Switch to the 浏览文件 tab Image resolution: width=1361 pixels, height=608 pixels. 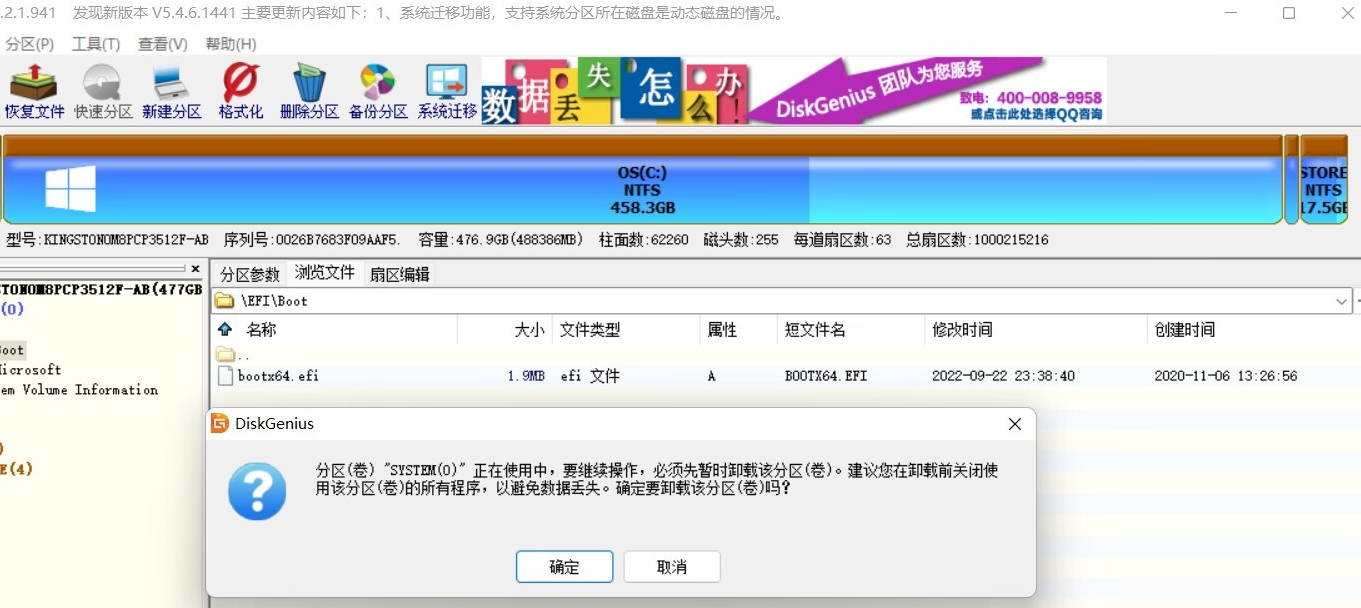[x=325, y=272]
